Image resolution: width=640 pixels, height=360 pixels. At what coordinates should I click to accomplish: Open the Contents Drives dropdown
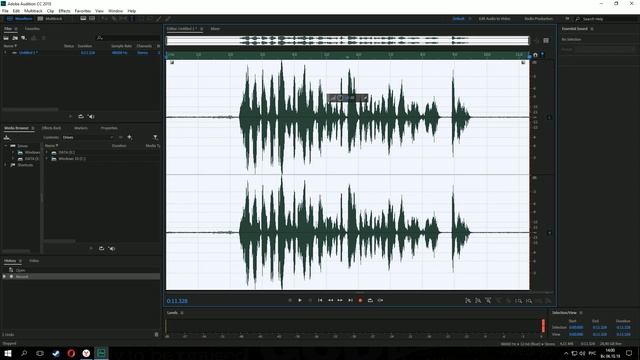point(88,138)
